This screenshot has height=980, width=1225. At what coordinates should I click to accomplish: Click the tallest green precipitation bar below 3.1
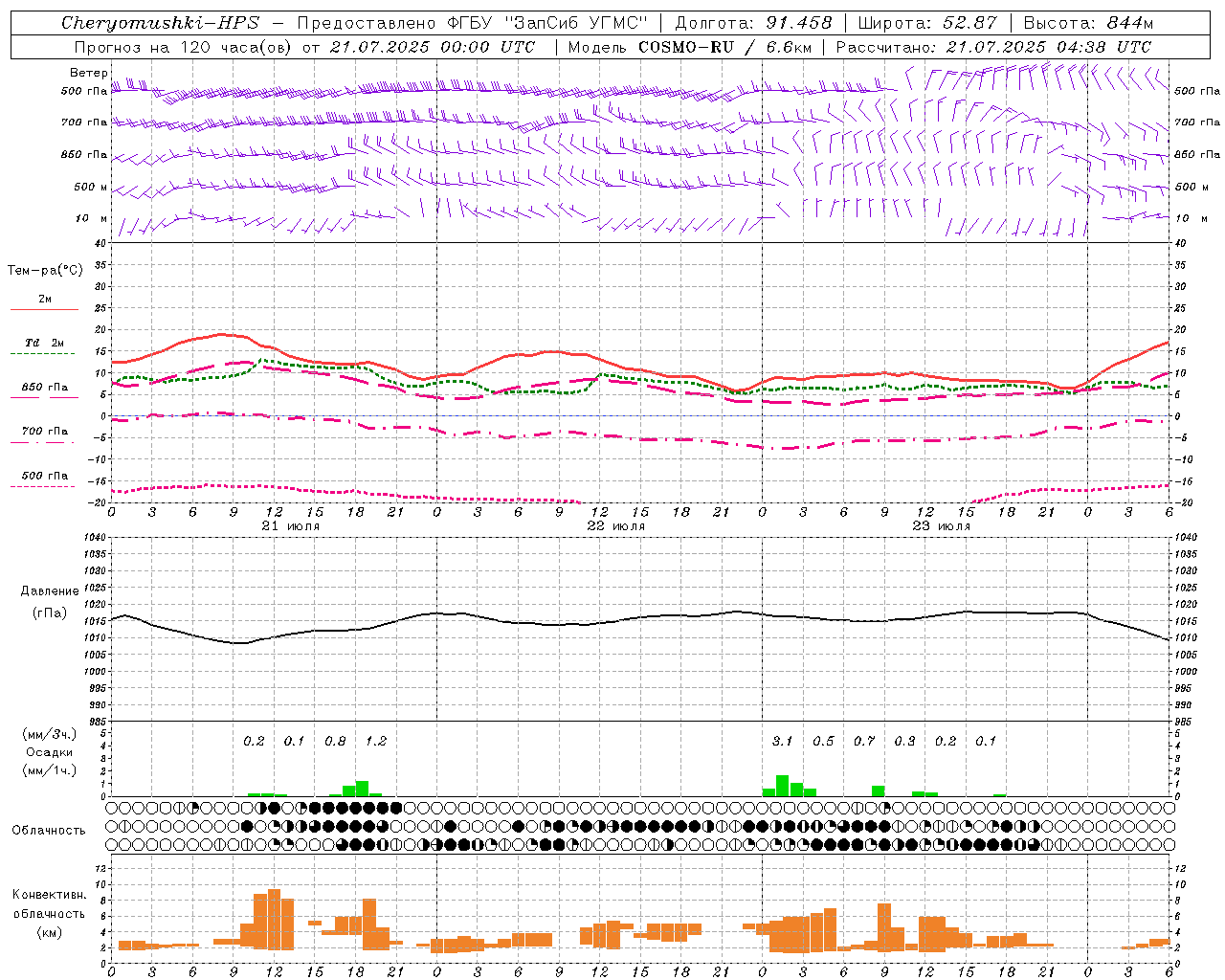pos(783,786)
